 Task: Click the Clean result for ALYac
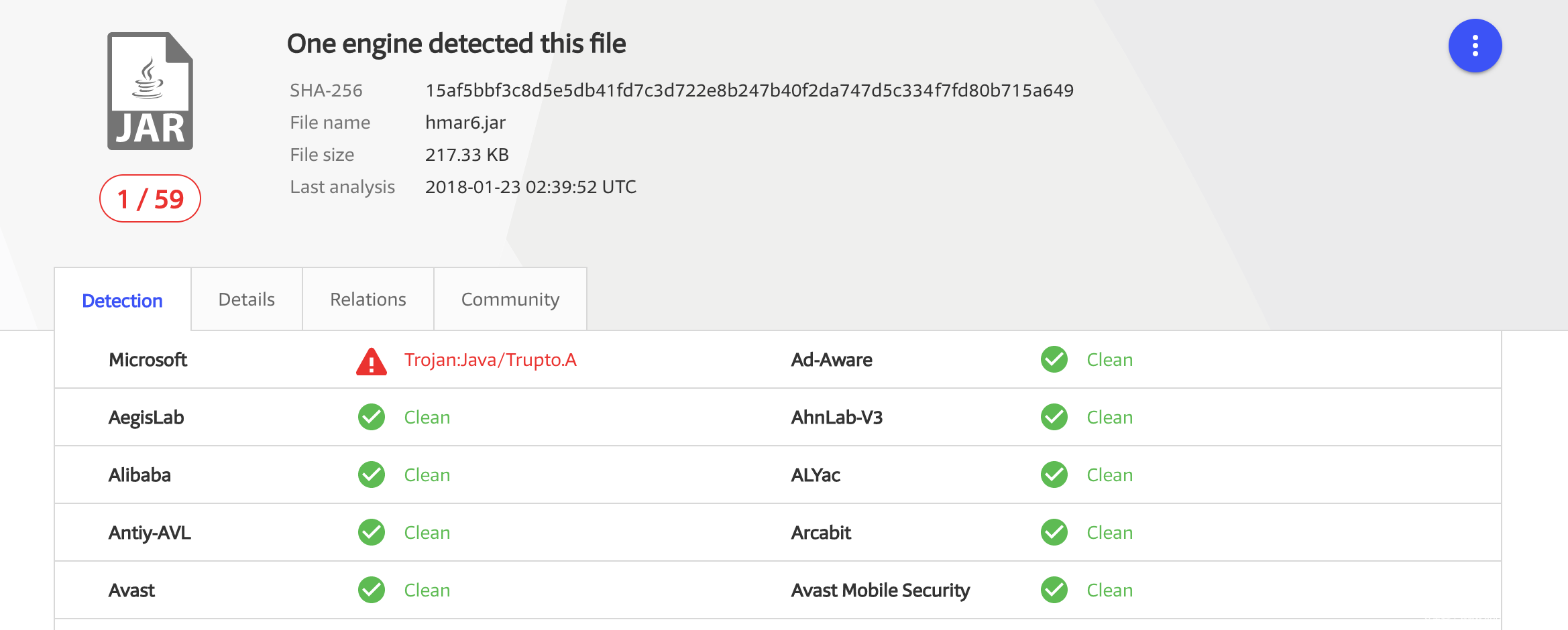click(1109, 475)
